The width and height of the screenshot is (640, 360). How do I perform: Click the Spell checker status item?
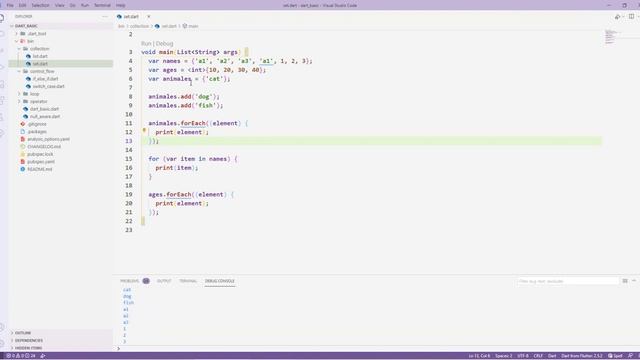click(616, 356)
